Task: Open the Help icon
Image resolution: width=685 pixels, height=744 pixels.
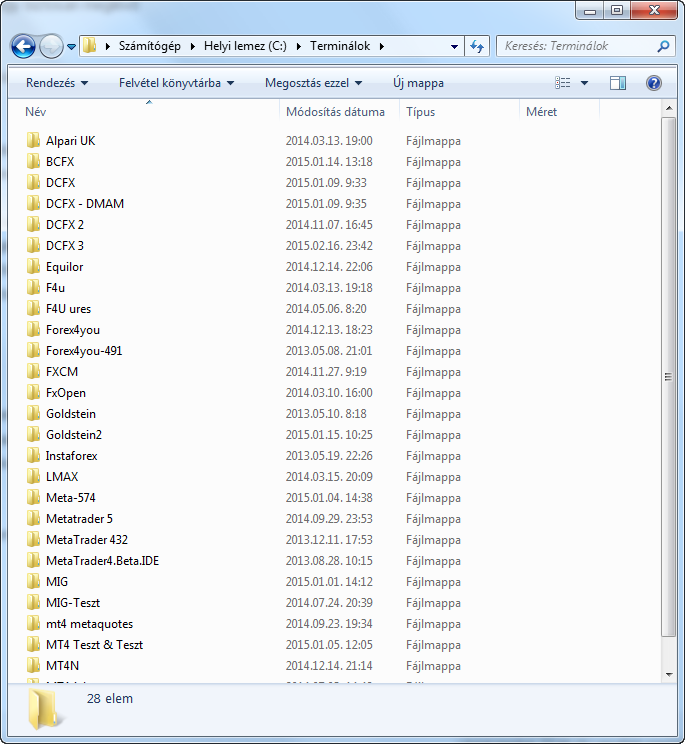Action: coord(654,83)
